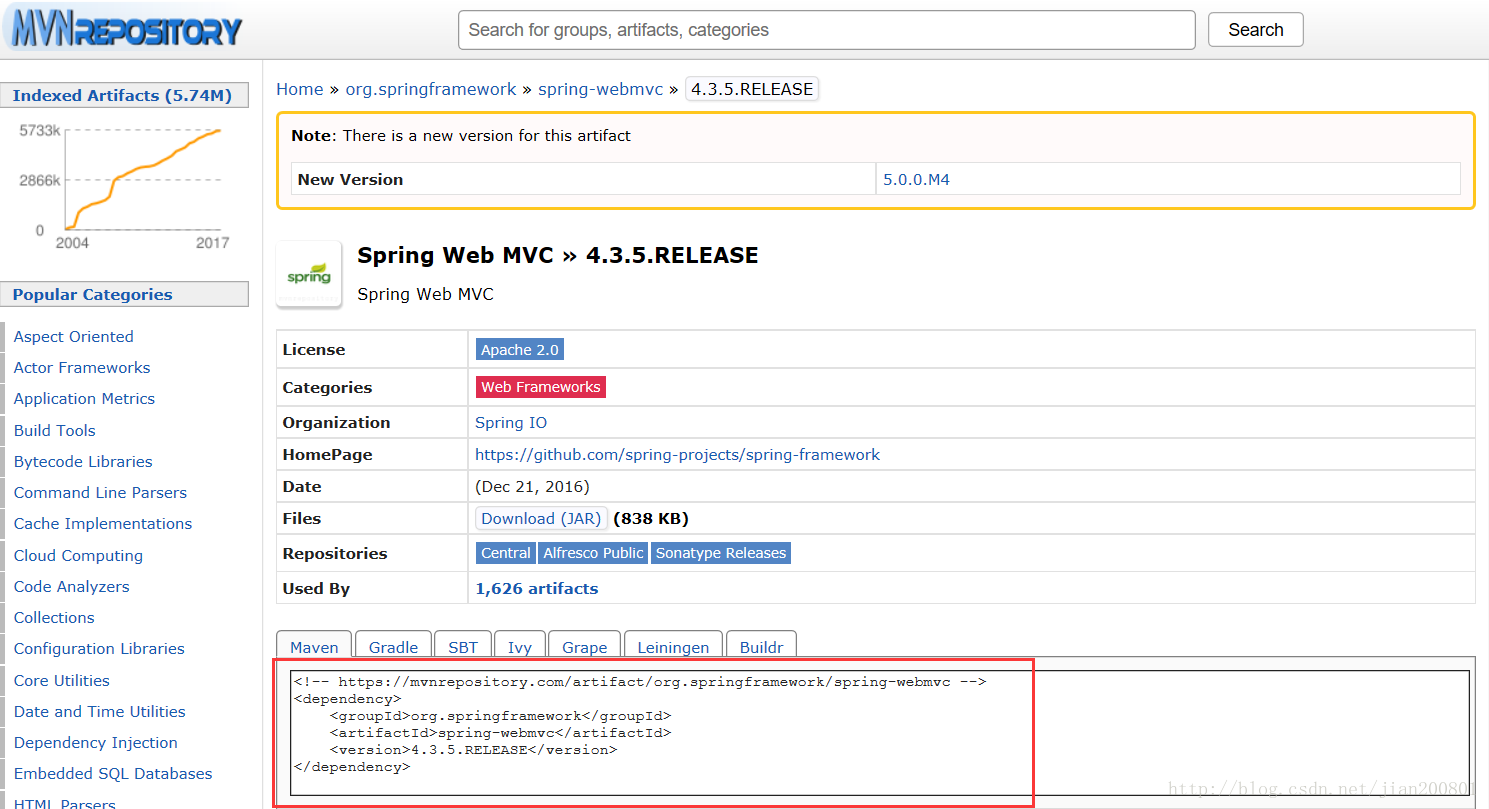Open Application Metrics category
The height and width of the screenshot is (809, 1489).
(84, 399)
